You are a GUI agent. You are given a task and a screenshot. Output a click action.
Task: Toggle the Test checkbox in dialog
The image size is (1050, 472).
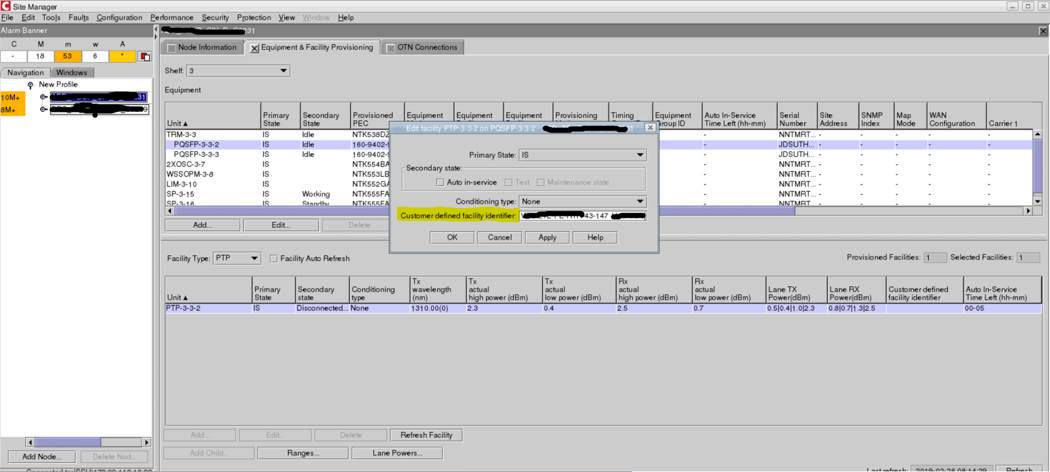pos(508,182)
